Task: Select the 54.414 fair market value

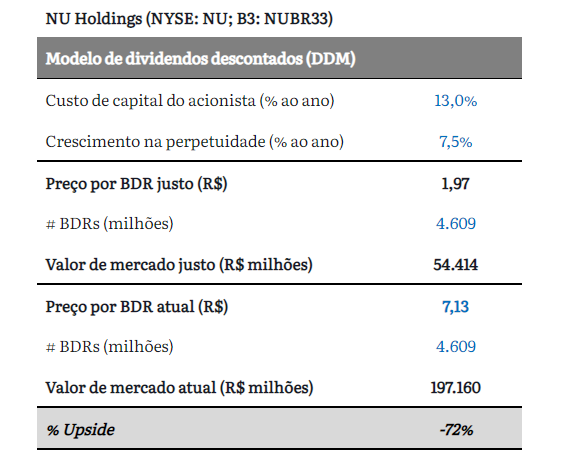Action: 456,265
